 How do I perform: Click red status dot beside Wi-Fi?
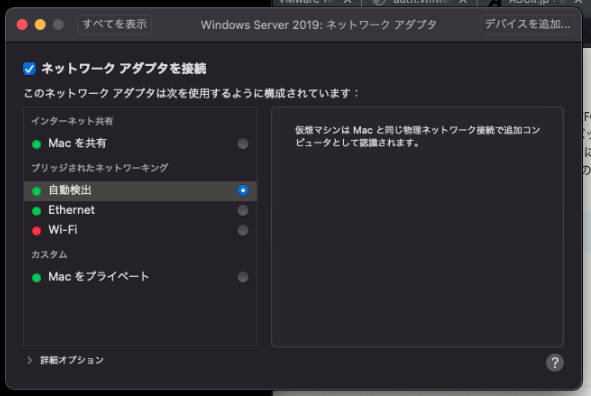(x=37, y=231)
